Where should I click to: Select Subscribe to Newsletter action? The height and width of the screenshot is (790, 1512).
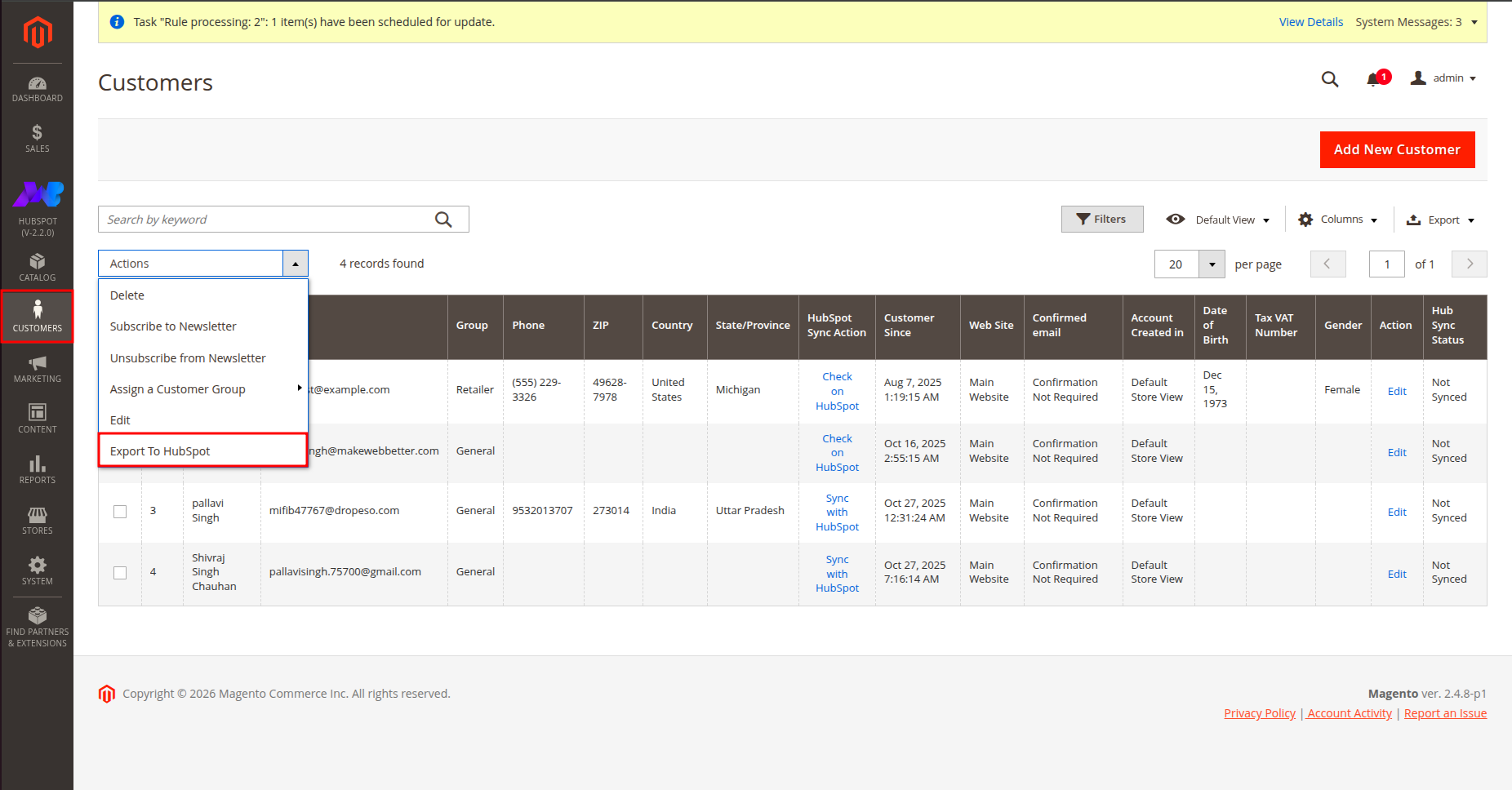[x=173, y=326]
